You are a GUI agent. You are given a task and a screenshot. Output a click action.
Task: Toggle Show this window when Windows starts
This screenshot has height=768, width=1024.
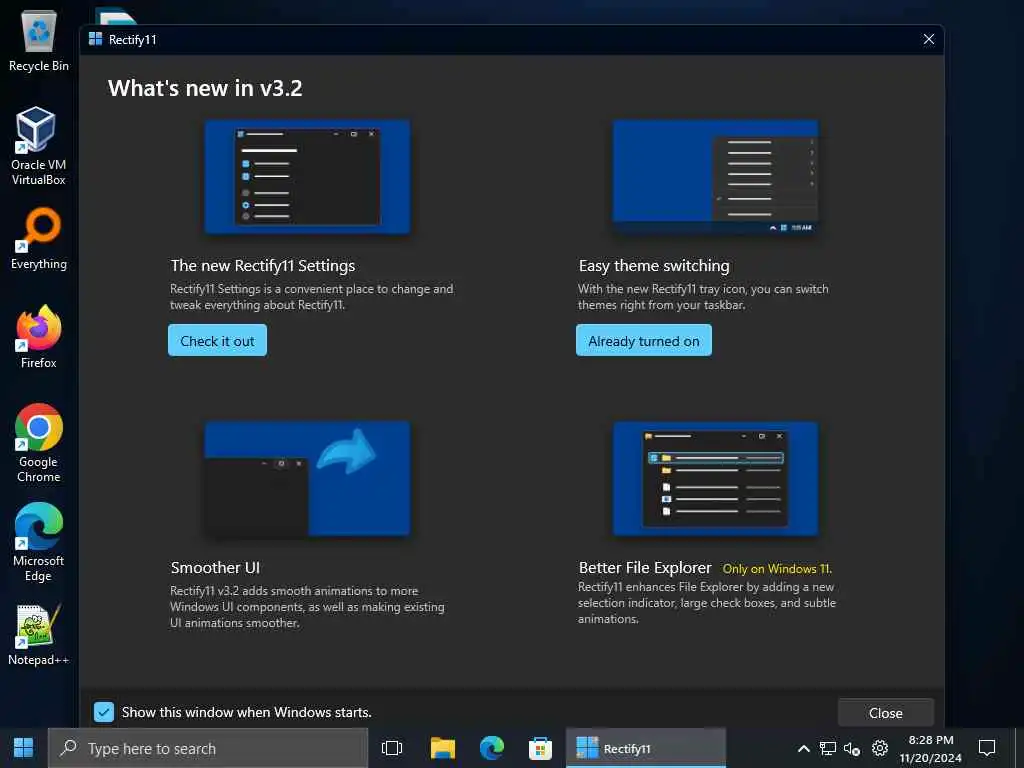[104, 712]
